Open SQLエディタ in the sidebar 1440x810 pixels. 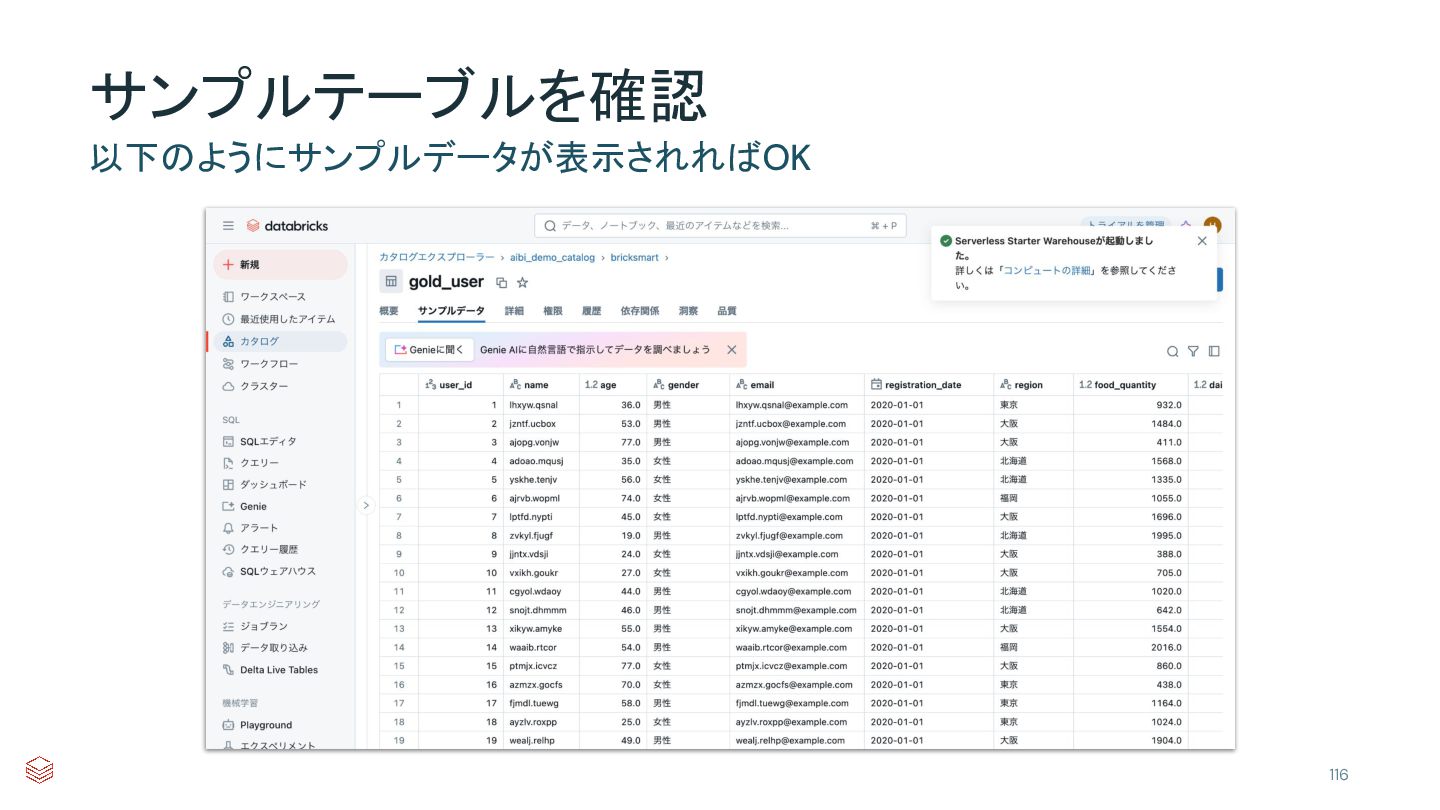point(280,441)
